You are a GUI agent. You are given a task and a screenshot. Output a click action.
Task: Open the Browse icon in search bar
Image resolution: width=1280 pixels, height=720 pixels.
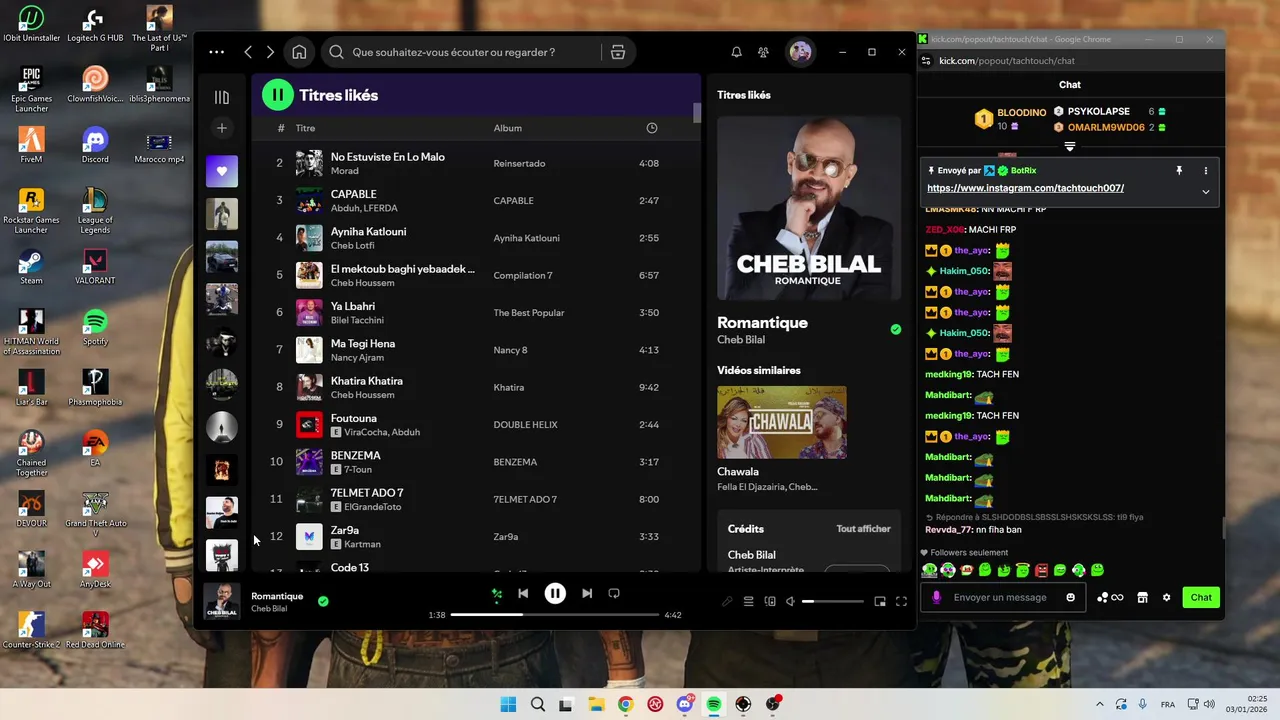tap(618, 52)
